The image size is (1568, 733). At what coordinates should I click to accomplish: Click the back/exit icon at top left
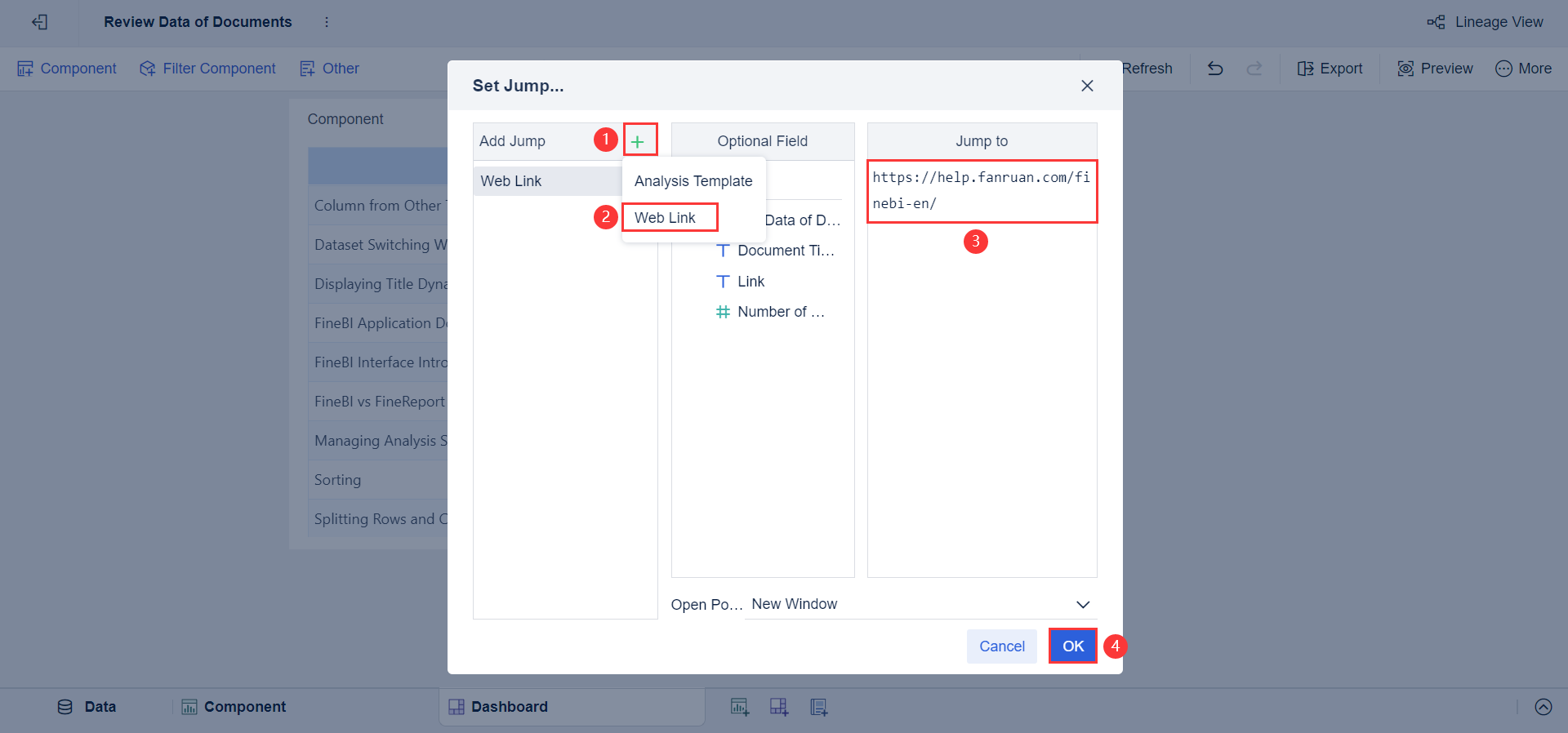[39, 22]
